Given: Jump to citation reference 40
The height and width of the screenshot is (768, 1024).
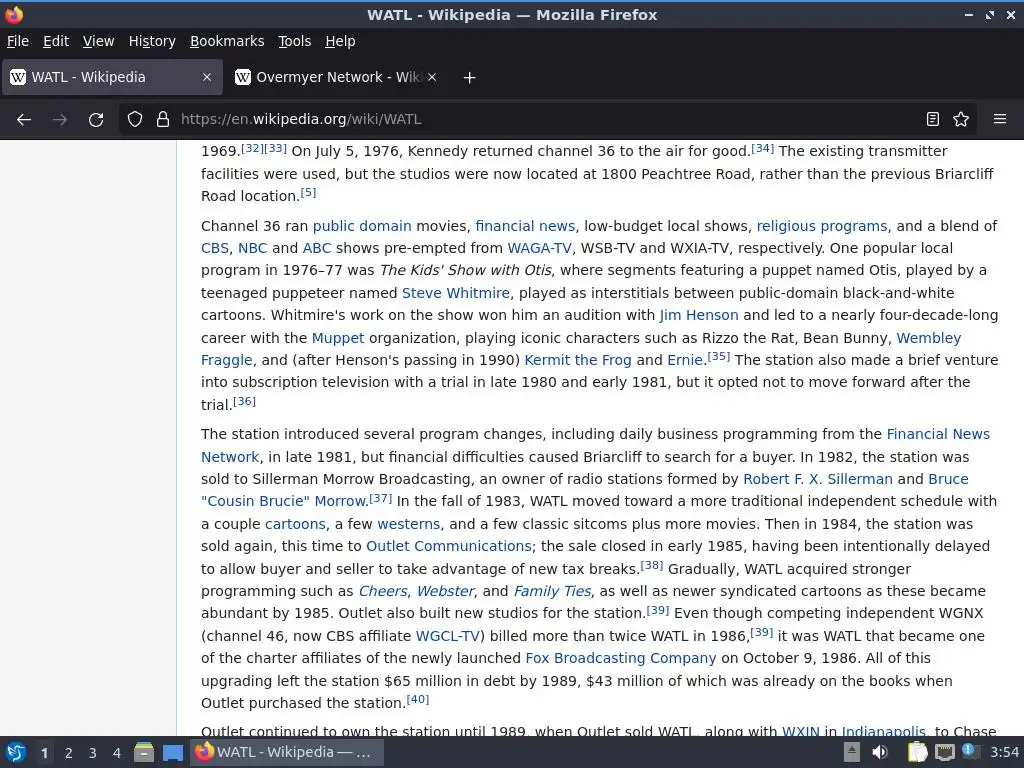Looking at the screenshot, I should (x=417, y=699).
